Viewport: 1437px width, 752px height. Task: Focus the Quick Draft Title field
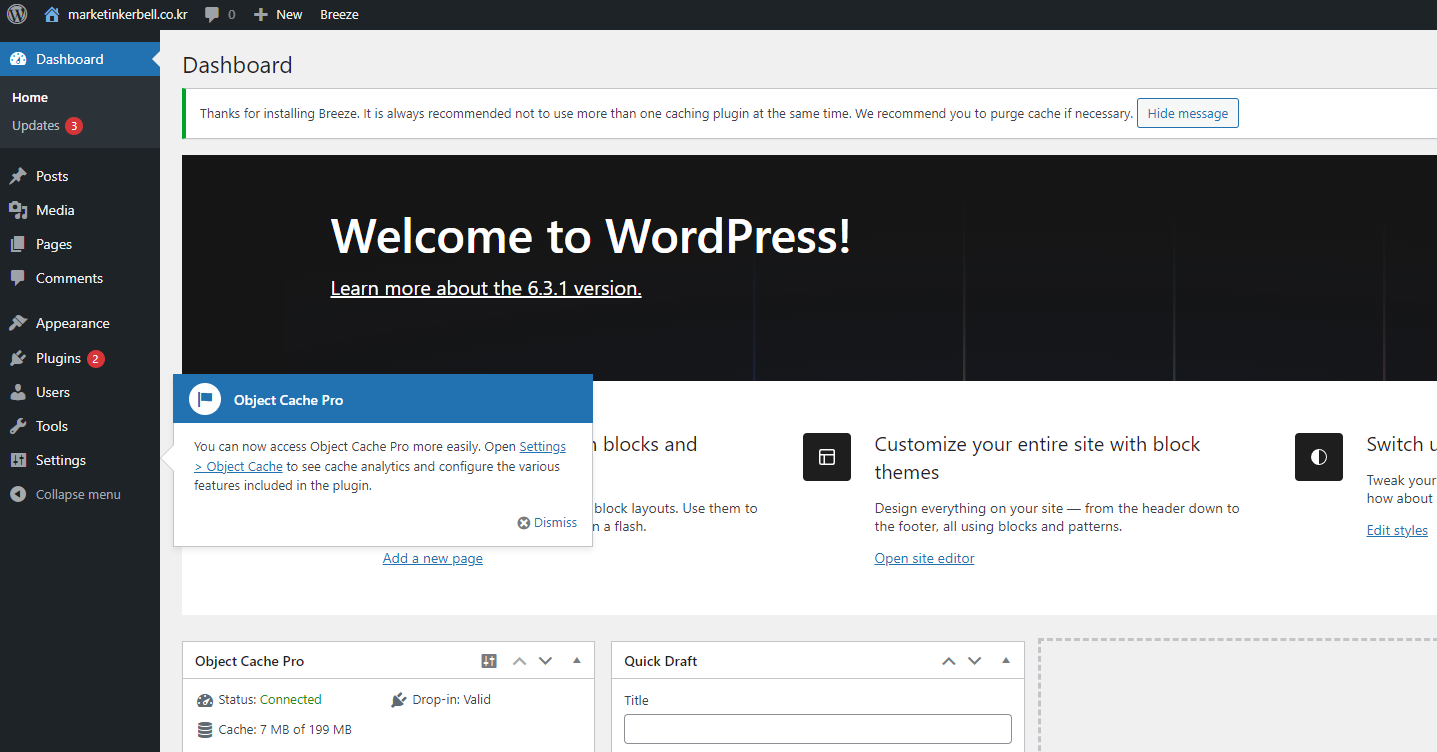pyautogui.click(x=818, y=729)
